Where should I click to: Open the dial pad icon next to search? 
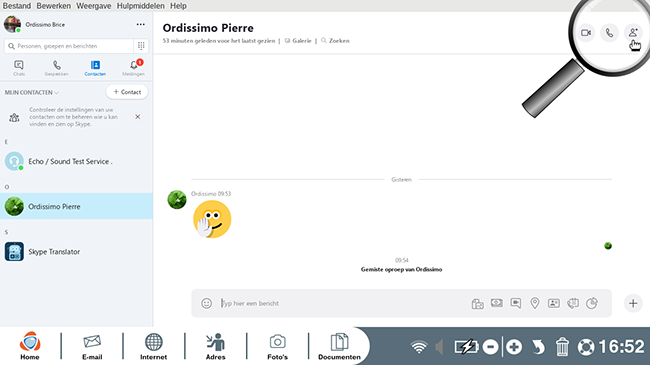coord(141,46)
